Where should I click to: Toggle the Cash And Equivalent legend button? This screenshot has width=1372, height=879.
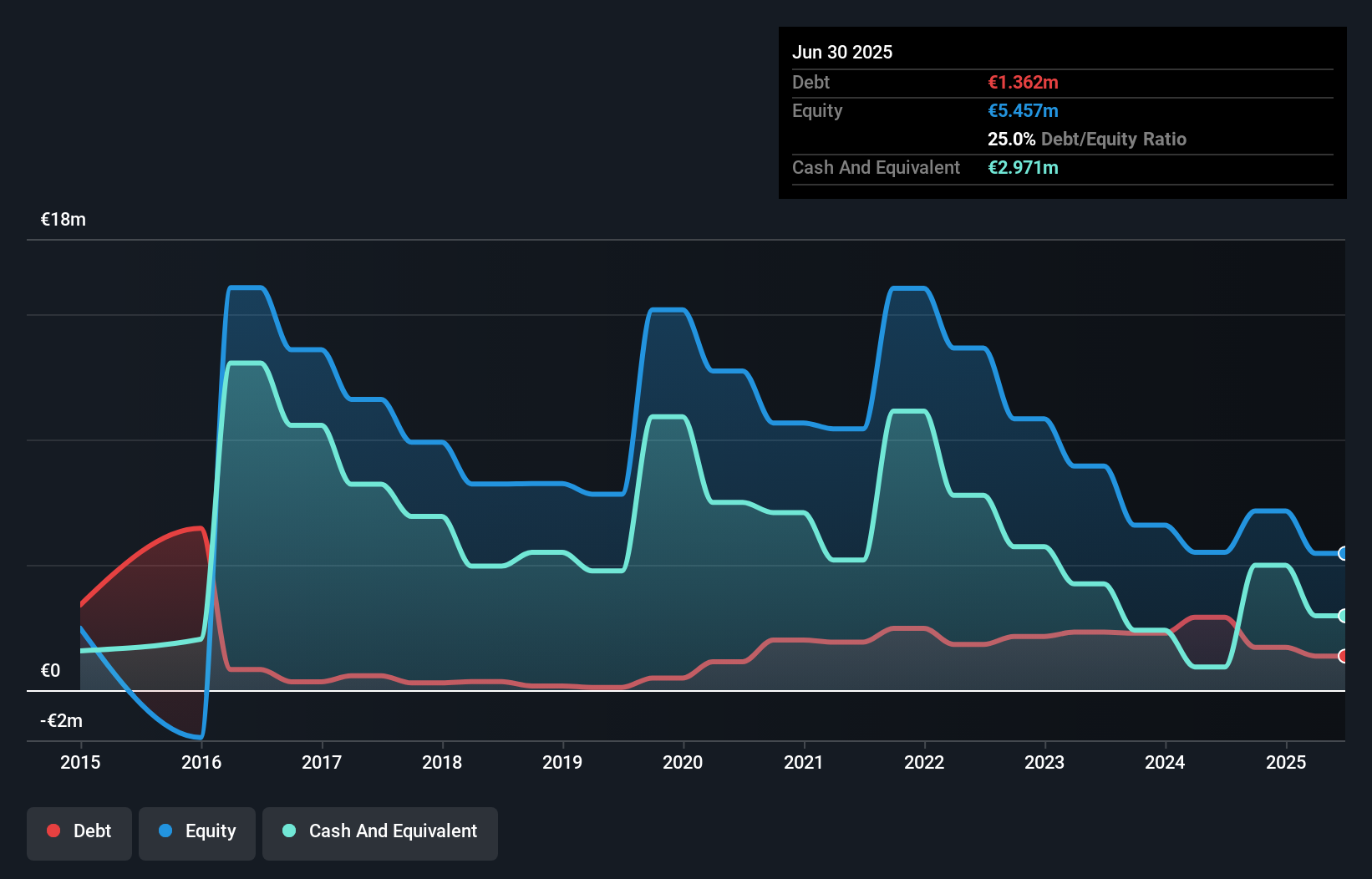pyautogui.click(x=380, y=832)
